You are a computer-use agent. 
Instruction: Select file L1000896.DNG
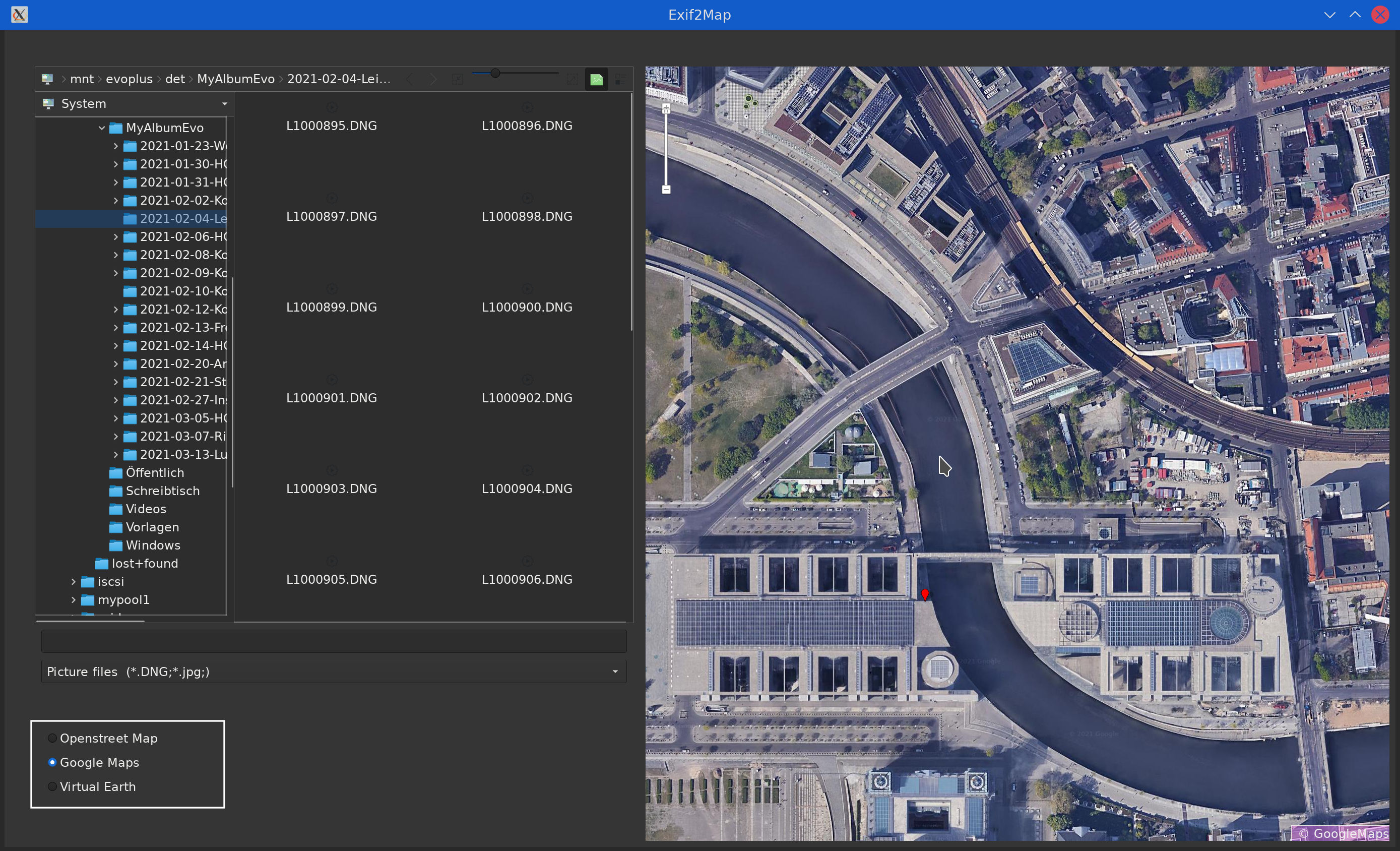pyautogui.click(x=527, y=126)
